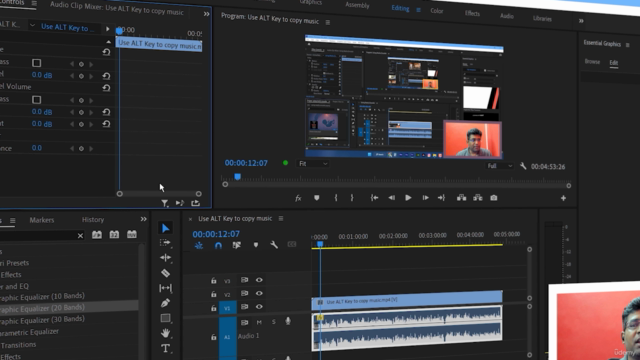This screenshot has height=360, width=640.
Task: Hide track V2 with eye icon
Action: point(259,293)
